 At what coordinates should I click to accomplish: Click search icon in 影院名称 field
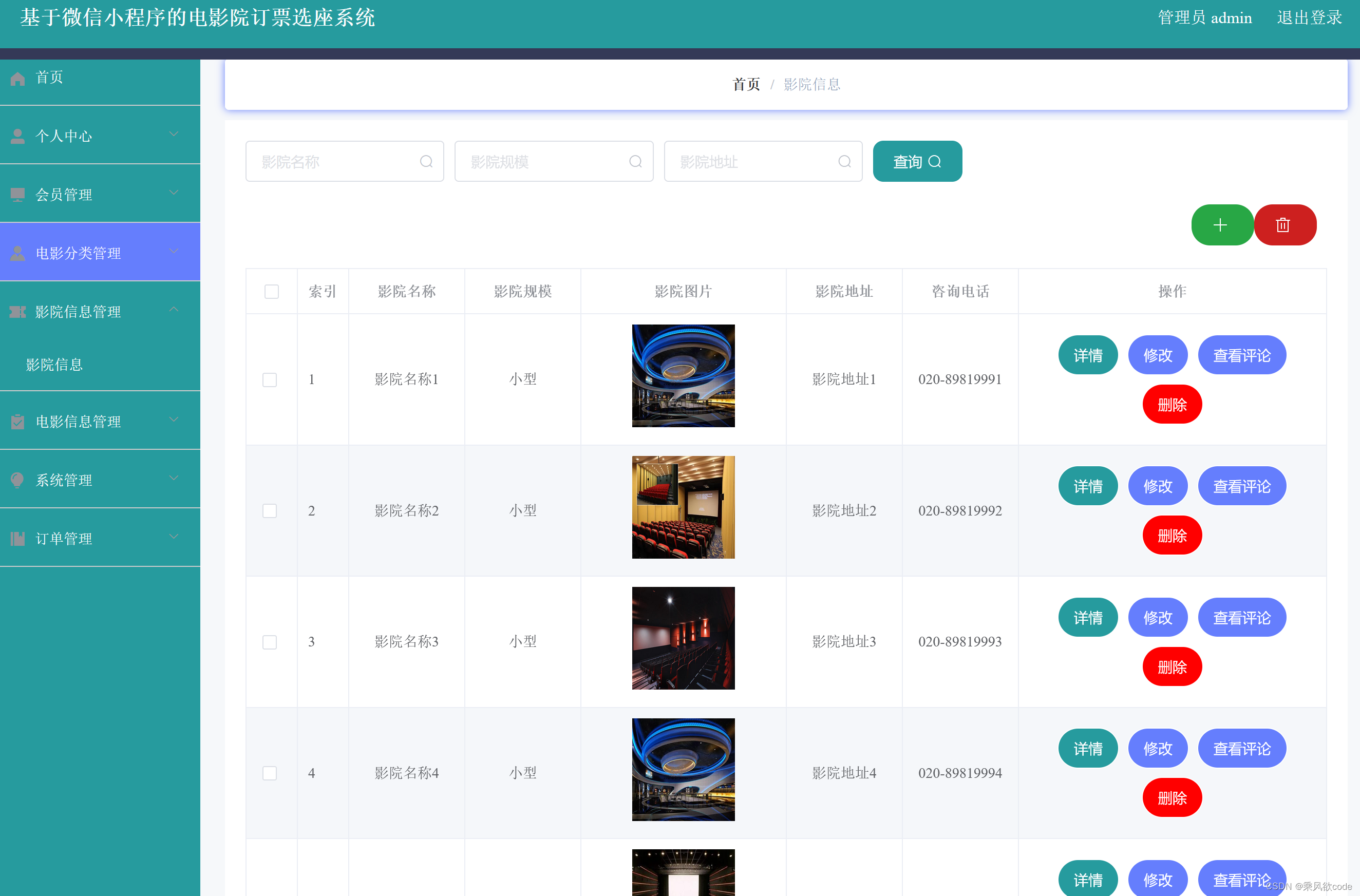click(x=426, y=162)
